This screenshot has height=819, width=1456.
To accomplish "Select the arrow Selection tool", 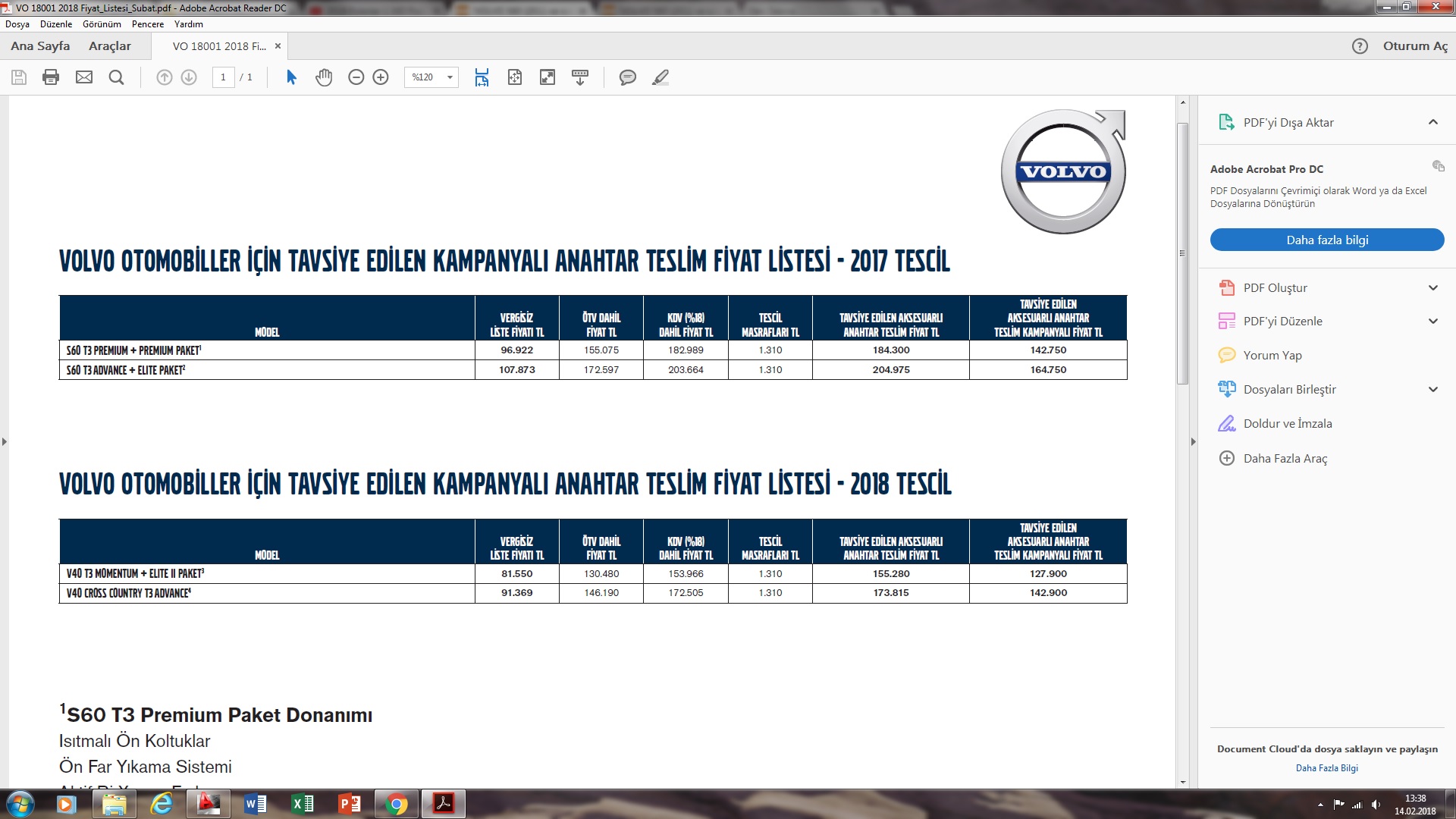I will click(x=291, y=77).
